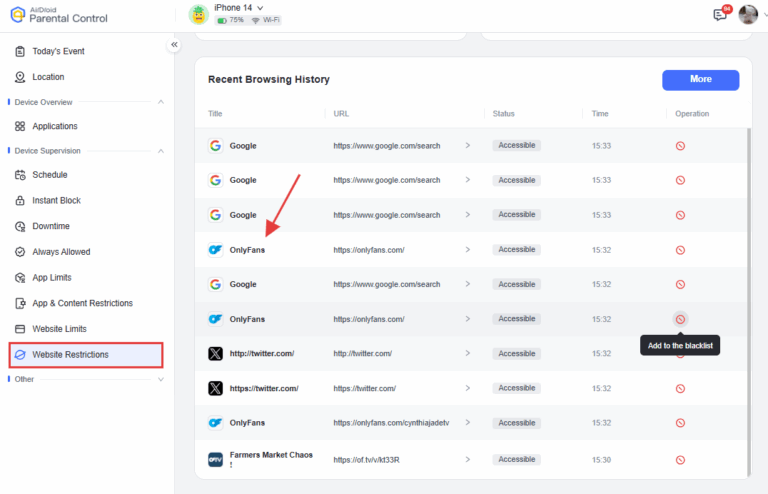Open the messages notification icon
This screenshot has width=768, height=494.
pyautogui.click(x=720, y=15)
